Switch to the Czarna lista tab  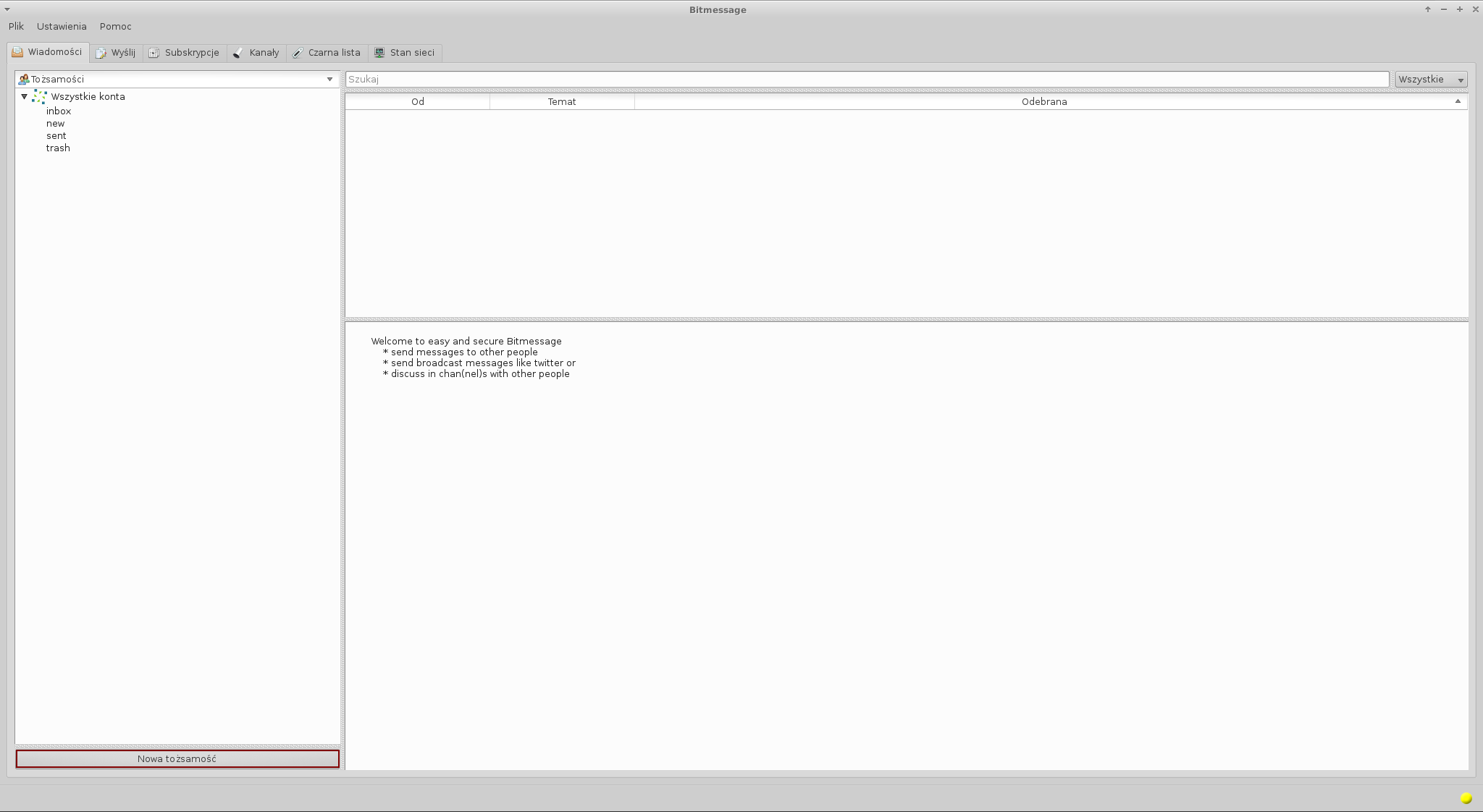point(327,53)
